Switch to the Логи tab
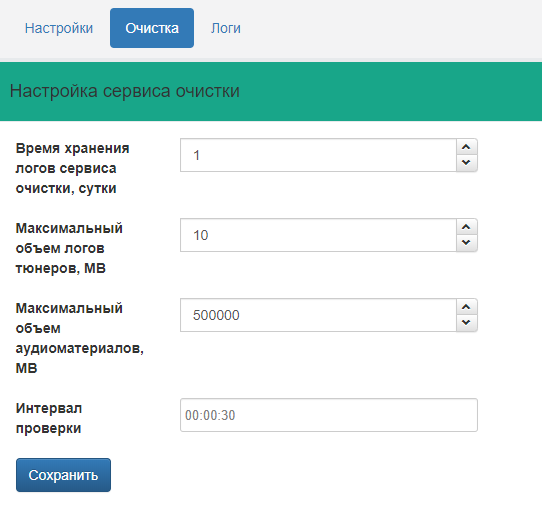Screen dimensions: 542x507 226,28
